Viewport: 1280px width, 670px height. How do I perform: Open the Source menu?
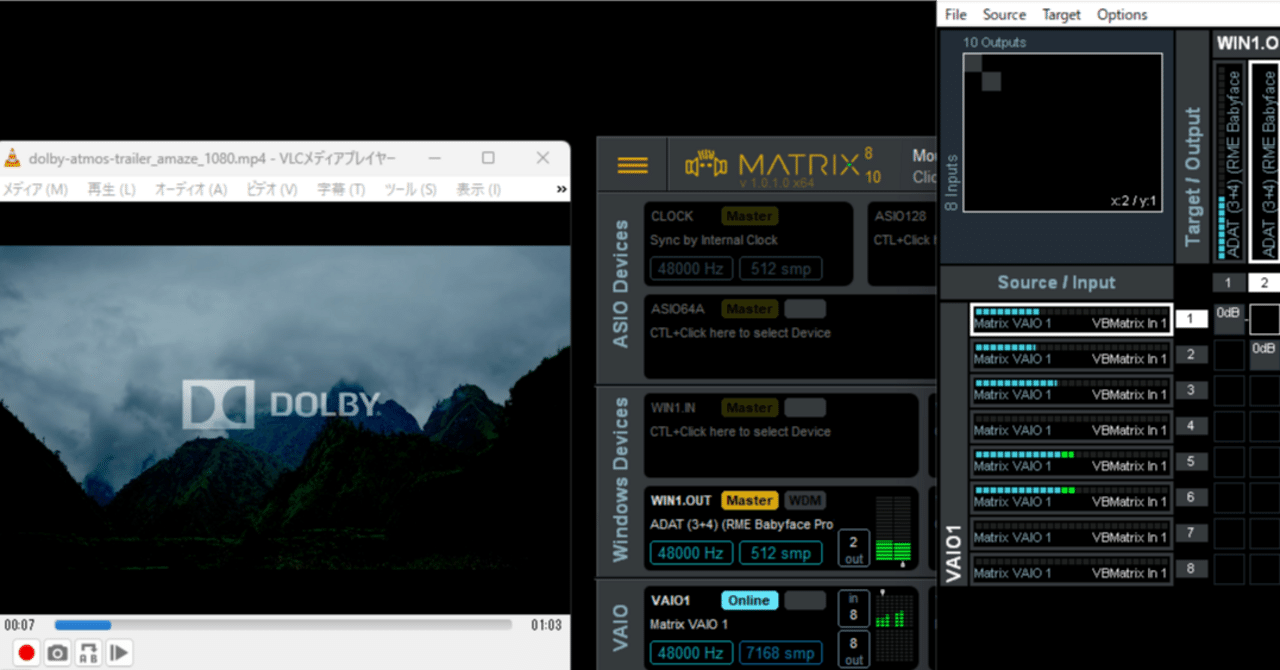point(1004,14)
